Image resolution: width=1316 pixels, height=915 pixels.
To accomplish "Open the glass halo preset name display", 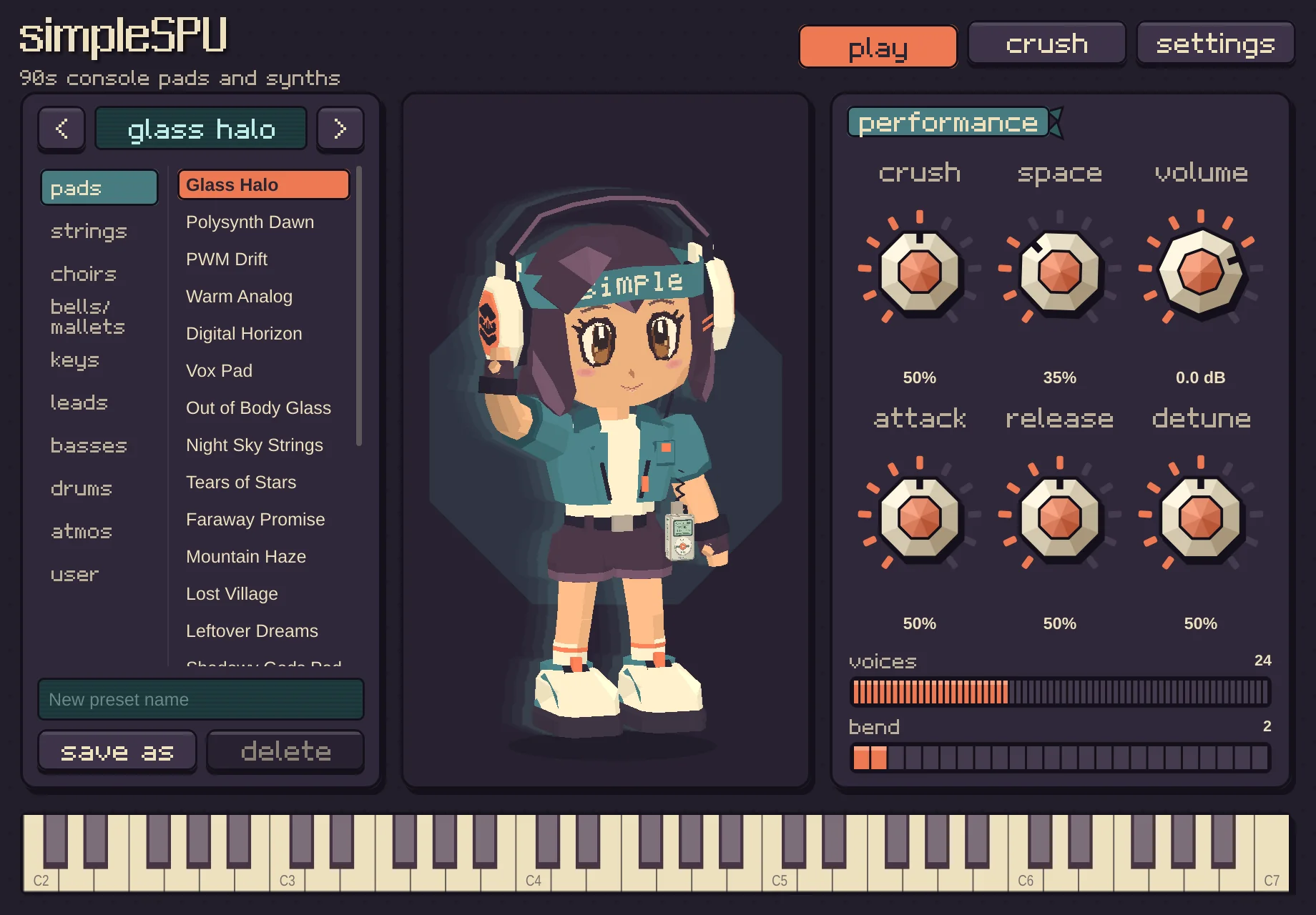I will point(201,129).
